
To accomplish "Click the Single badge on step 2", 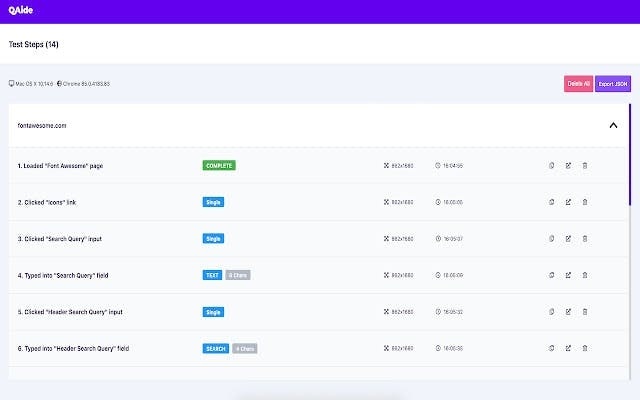I will tap(213, 202).
